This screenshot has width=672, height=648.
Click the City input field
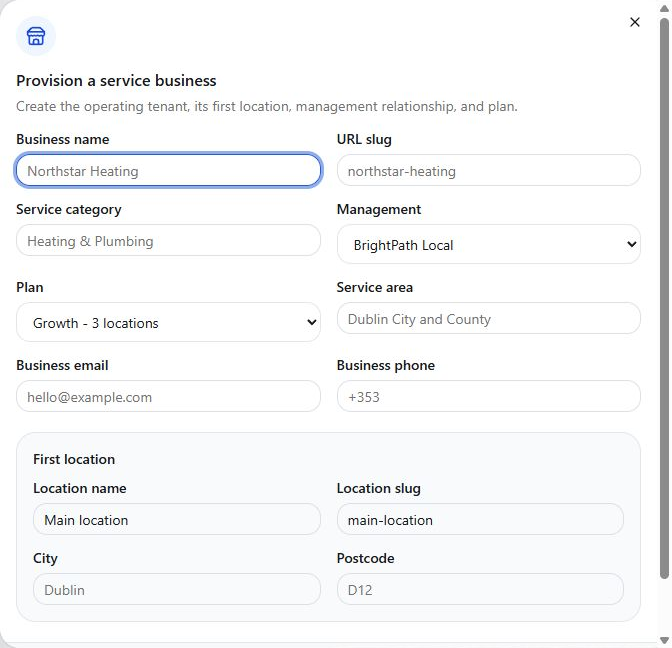177,589
